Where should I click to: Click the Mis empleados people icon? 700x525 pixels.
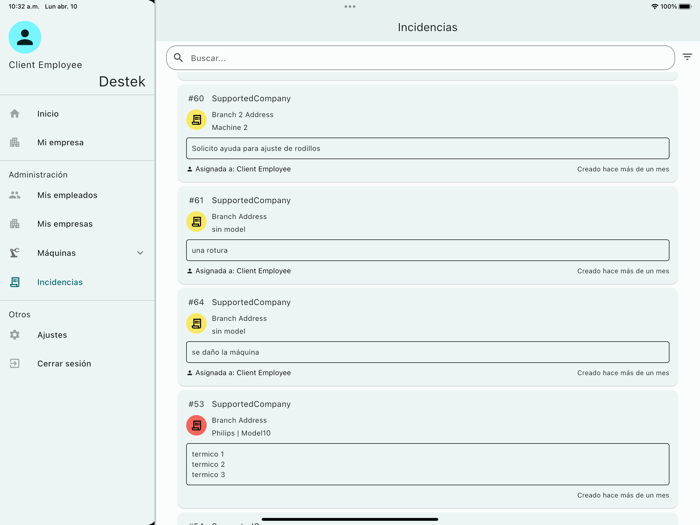pos(15,195)
